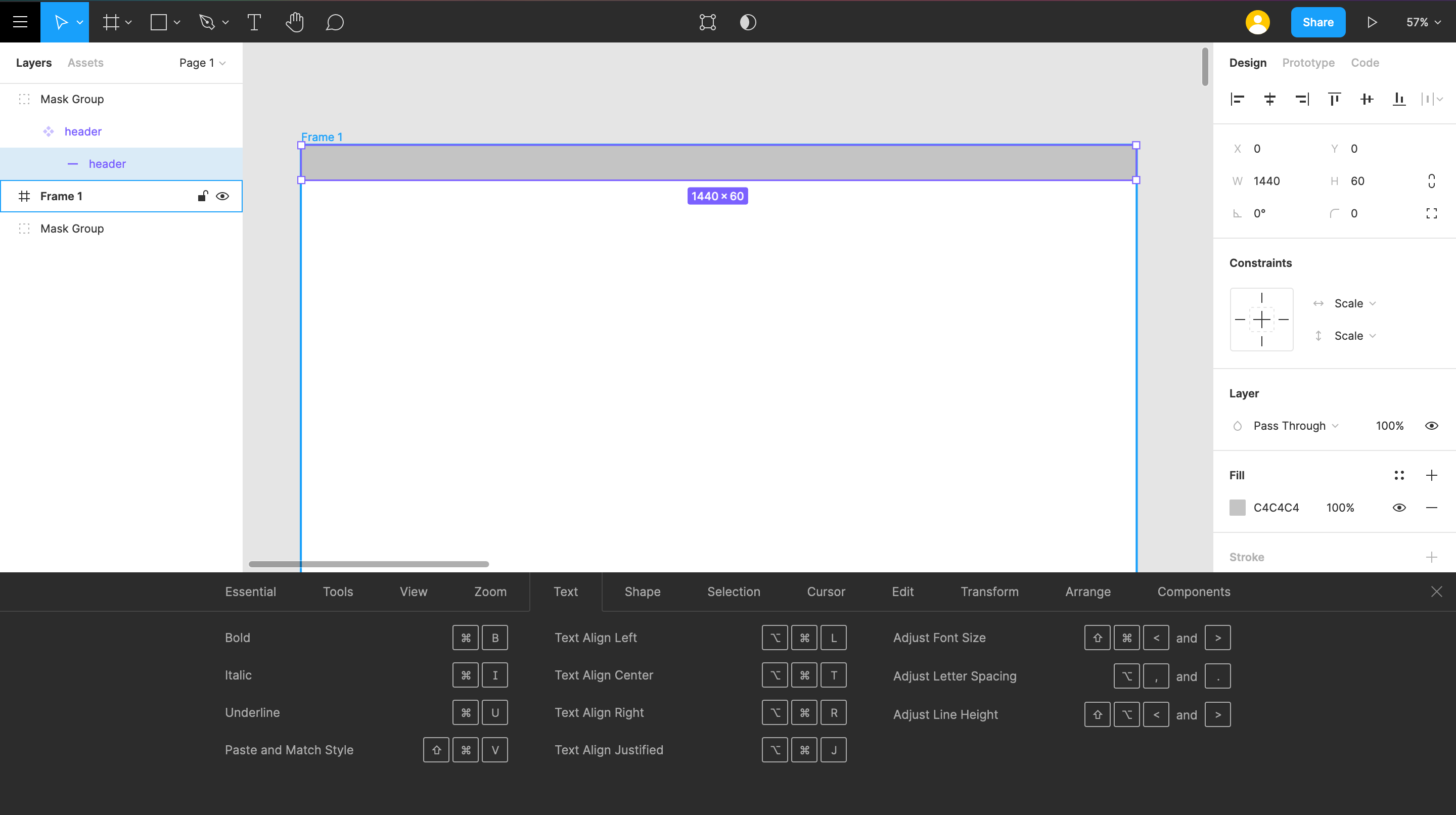Switch to the Code tab
Screen dimensions: 1456x815
point(1364,63)
